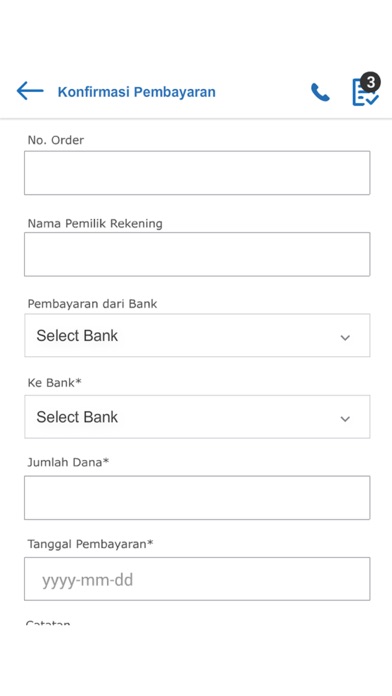Viewport: 392px width, 696px height.
Task: Click the Nama Pemilik Rekening label
Action: tap(95, 223)
